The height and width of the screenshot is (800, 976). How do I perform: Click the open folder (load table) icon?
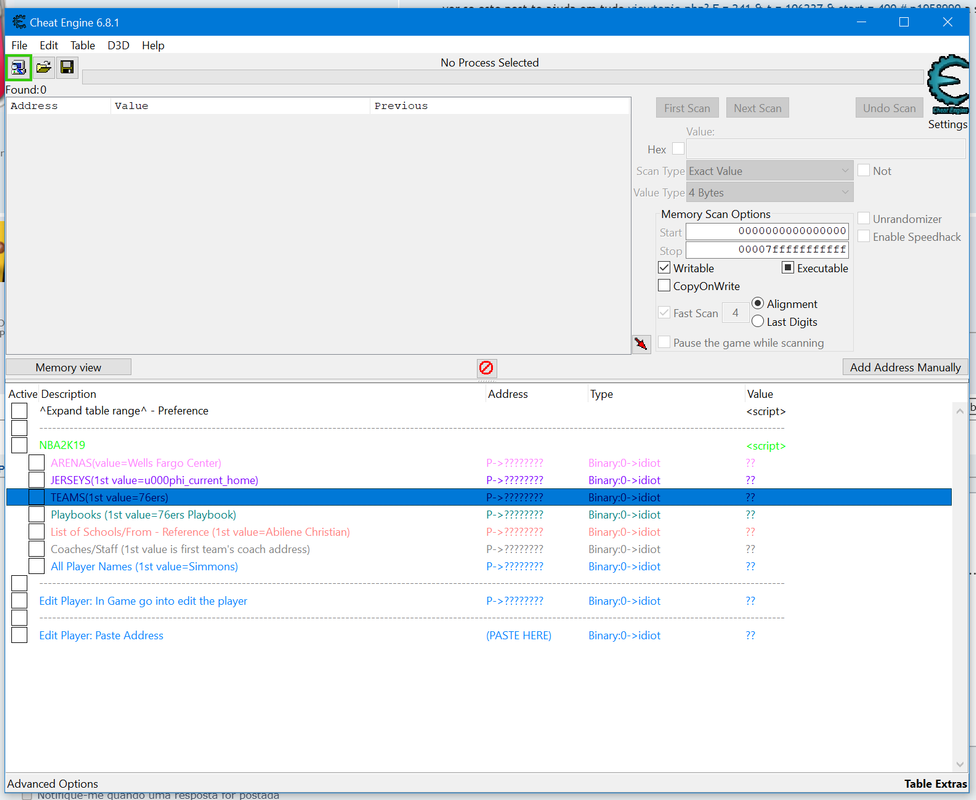[x=44, y=67]
